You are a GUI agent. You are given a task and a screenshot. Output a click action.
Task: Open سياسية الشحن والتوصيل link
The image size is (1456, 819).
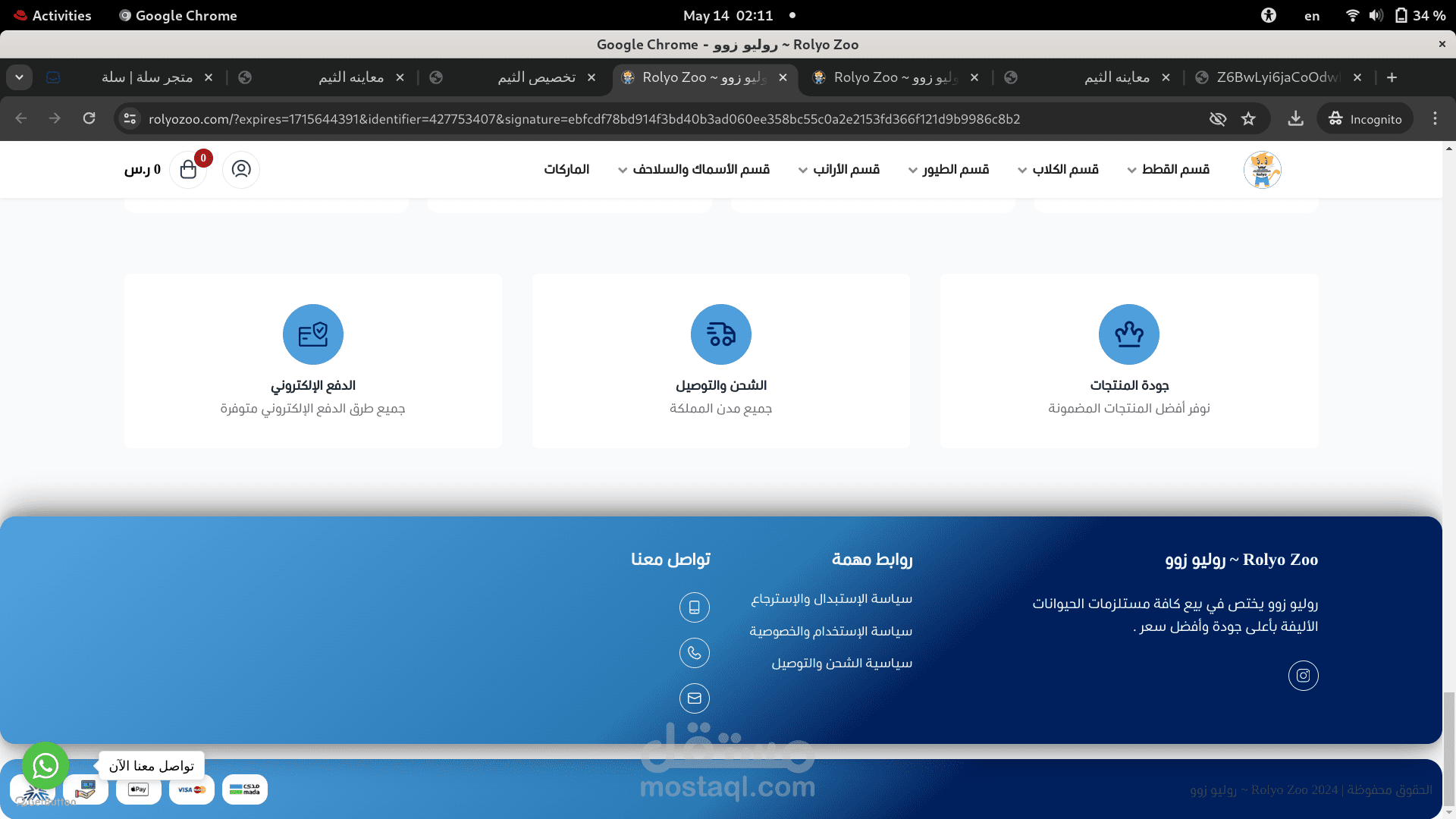pyautogui.click(x=842, y=664)
